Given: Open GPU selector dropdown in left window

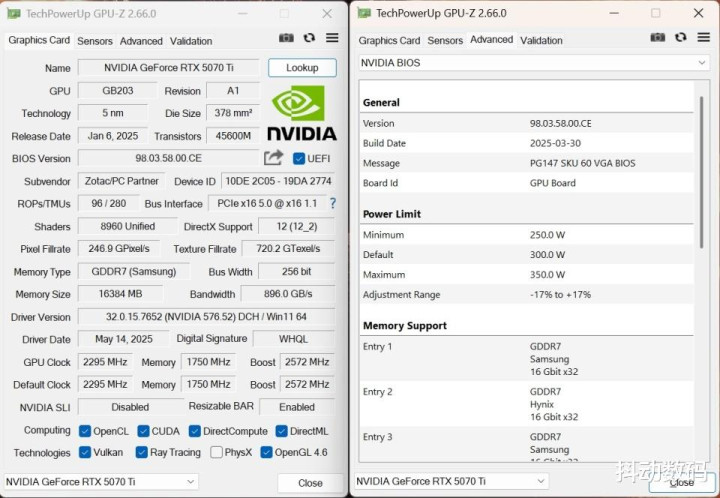Looking at the screenshot, I should 101,481.
